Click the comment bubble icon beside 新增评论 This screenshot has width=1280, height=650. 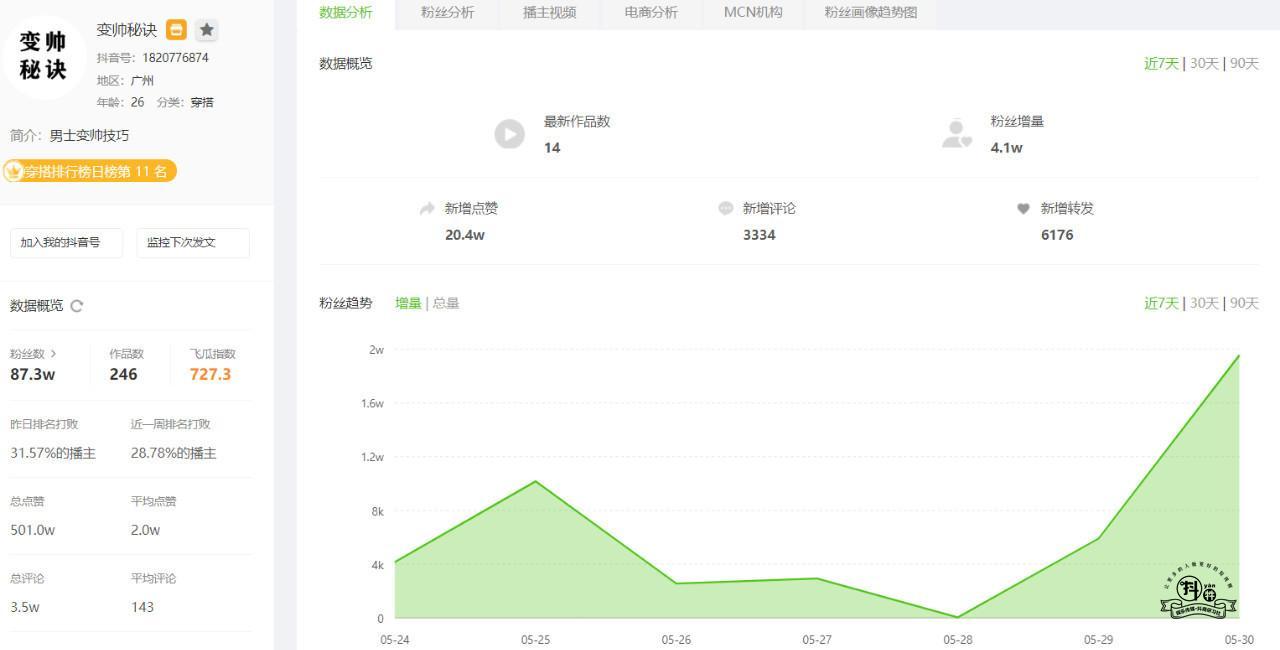point(725,209)
